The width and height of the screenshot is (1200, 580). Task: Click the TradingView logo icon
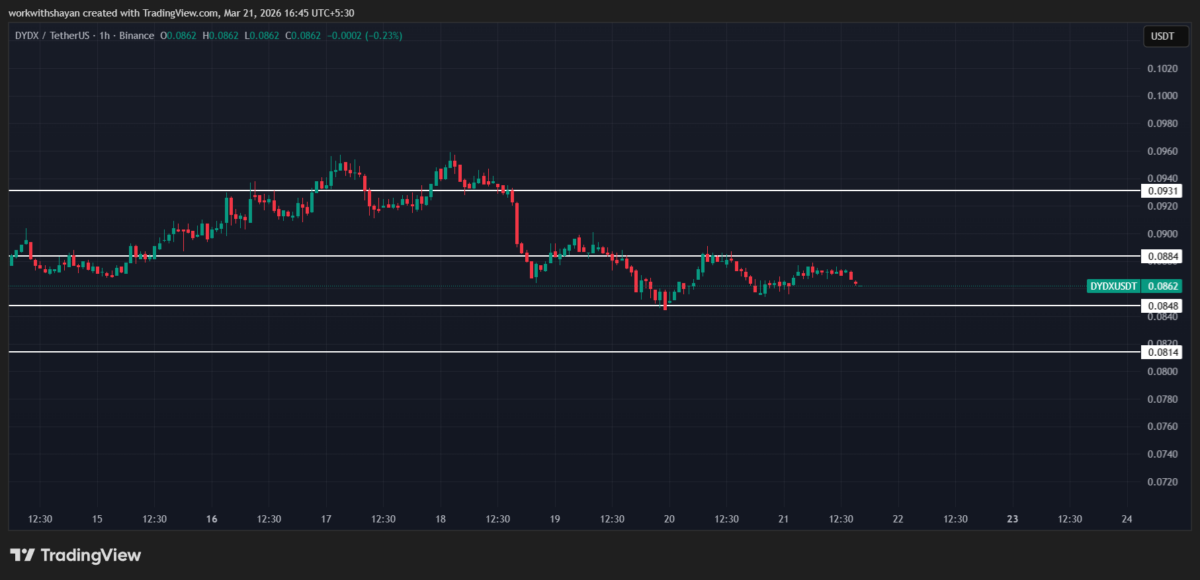pyautogui.click(x=22, y=555)
